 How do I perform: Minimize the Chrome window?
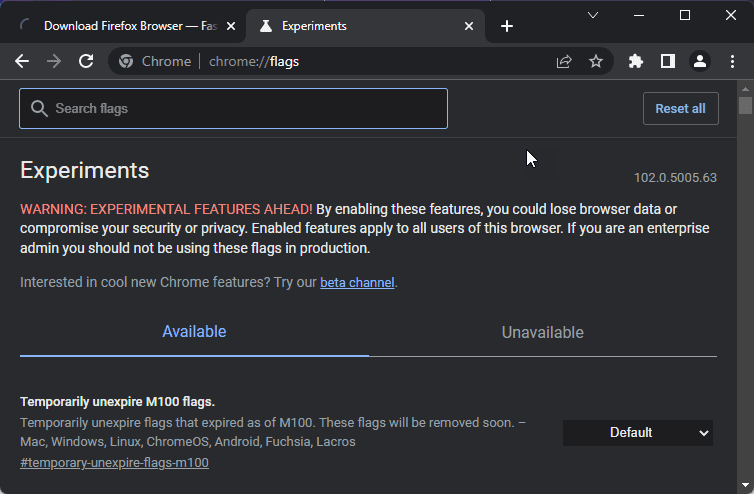639,15
